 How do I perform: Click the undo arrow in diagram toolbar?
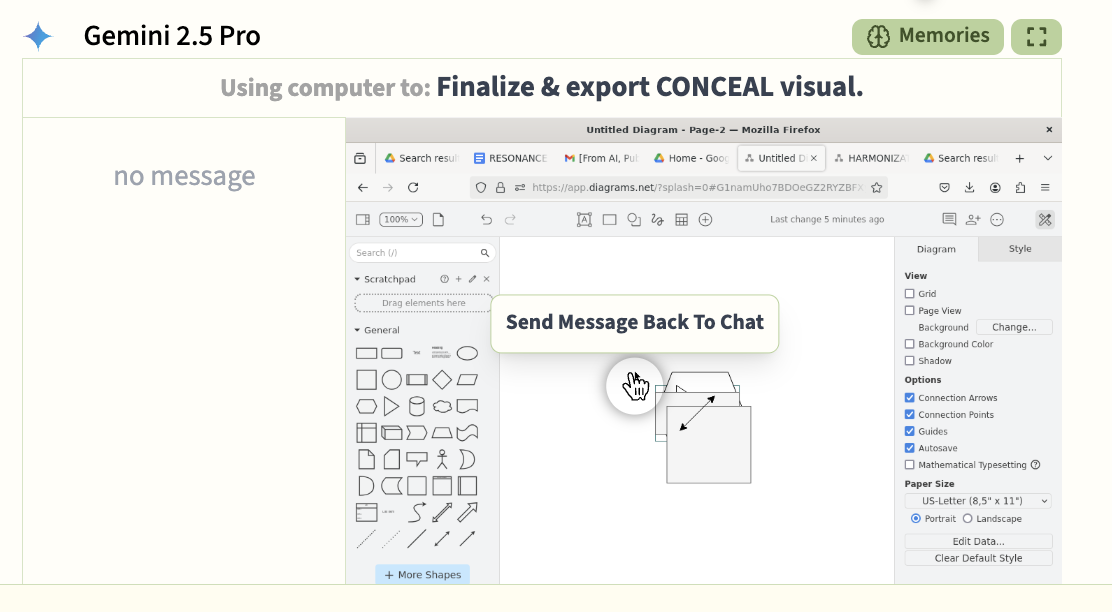pyautogui.click(x=486, y=220)
